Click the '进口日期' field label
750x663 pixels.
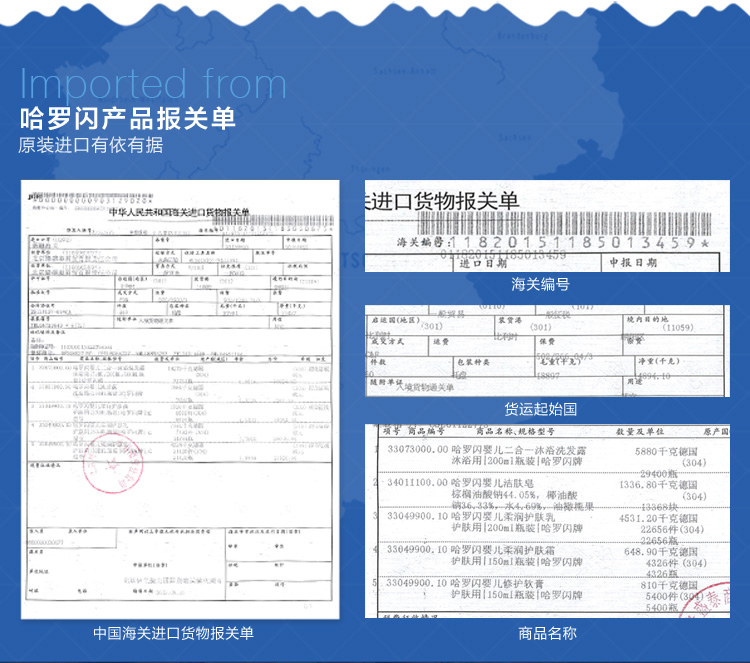coord(483,264)
